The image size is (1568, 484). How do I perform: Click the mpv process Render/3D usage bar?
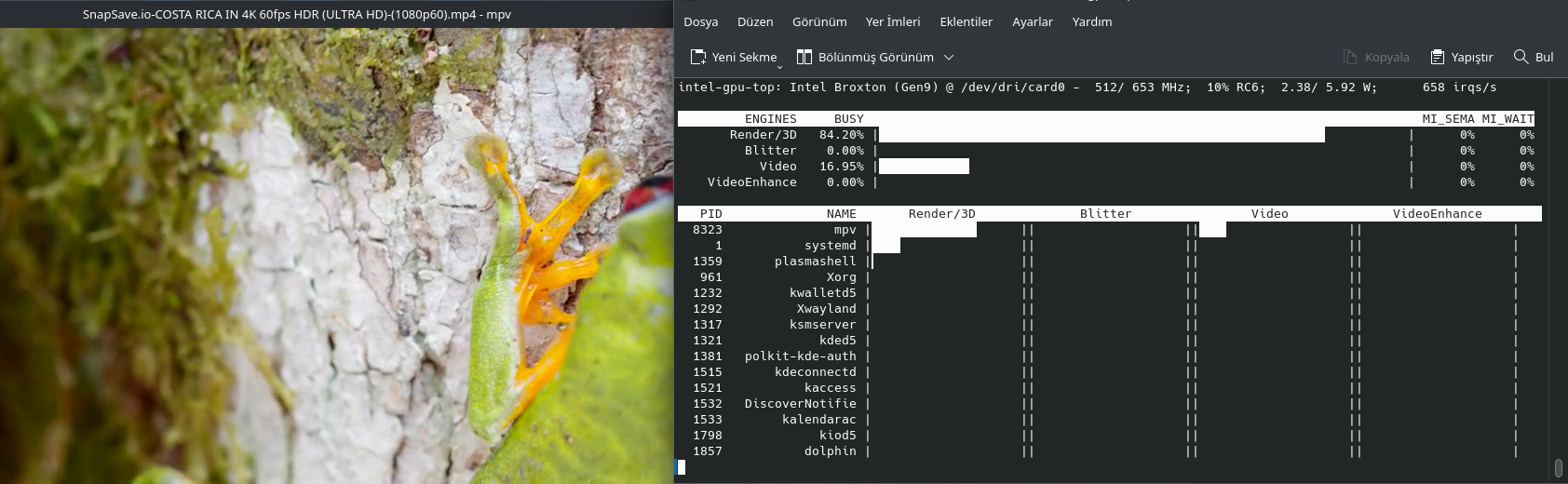924,230
